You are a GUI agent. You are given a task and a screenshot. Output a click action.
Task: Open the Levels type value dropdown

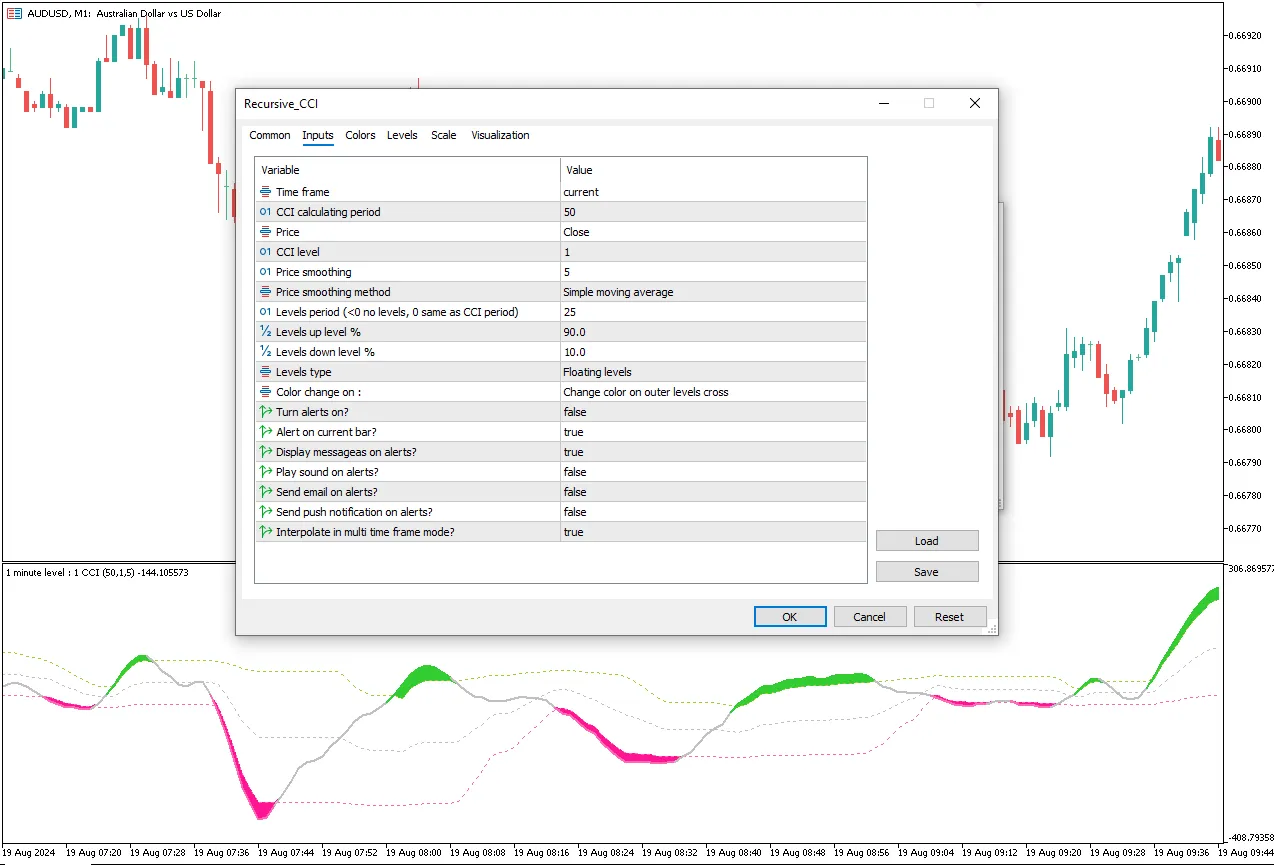click(712, 372)
